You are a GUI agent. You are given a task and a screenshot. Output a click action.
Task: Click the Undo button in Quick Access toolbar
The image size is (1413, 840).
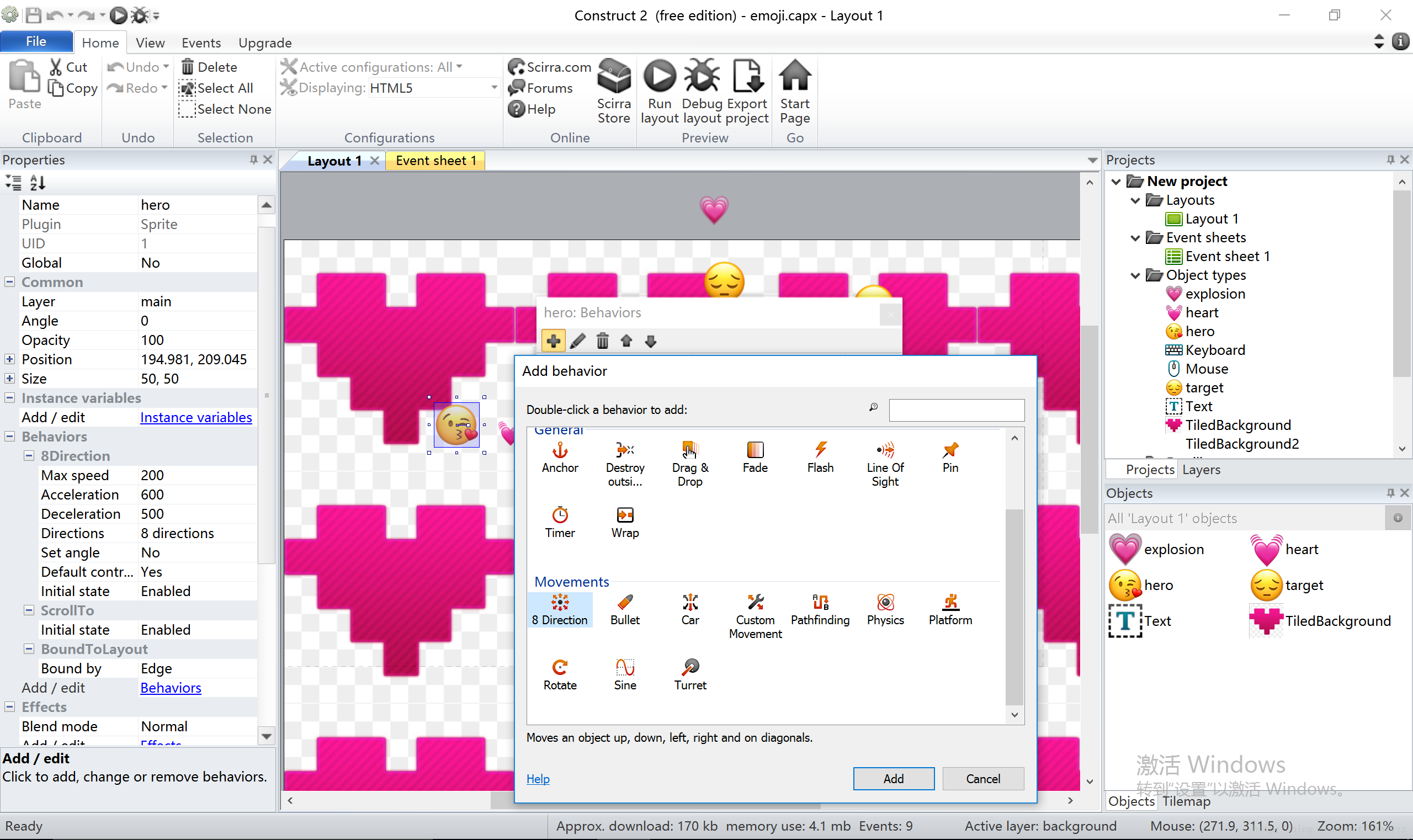(54, 15)
